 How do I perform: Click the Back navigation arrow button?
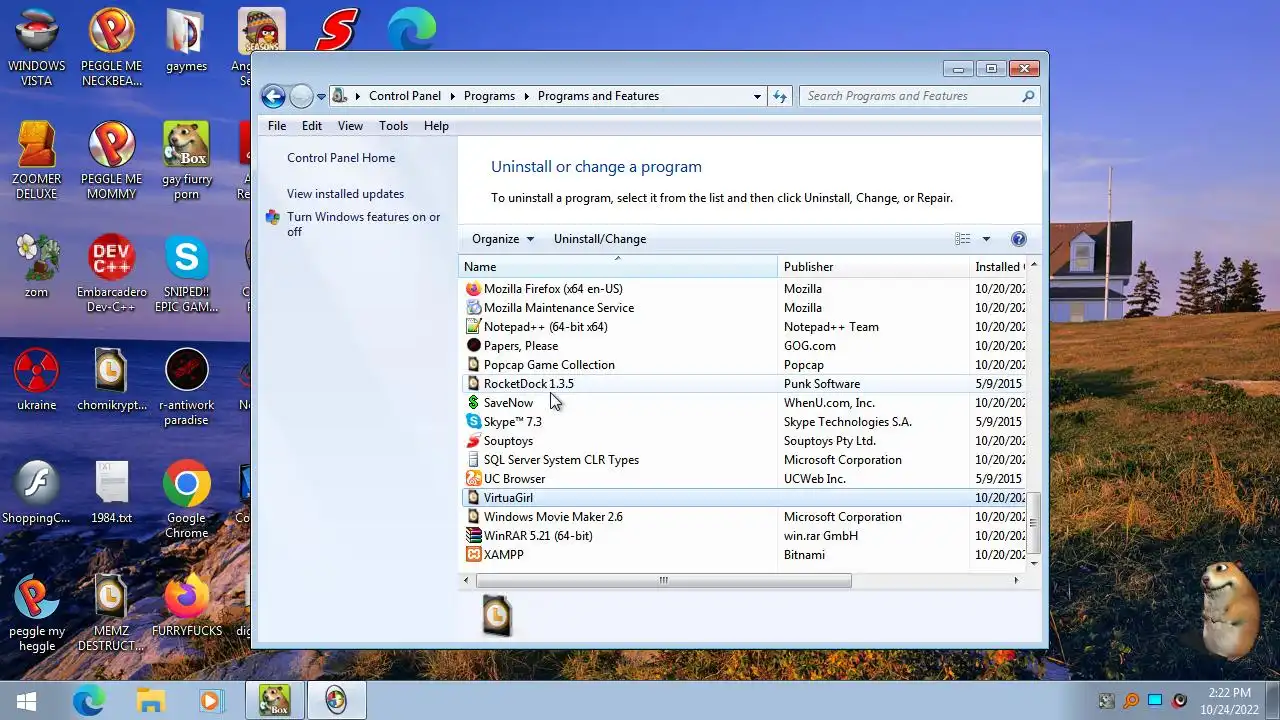click(x=273, y=96)
